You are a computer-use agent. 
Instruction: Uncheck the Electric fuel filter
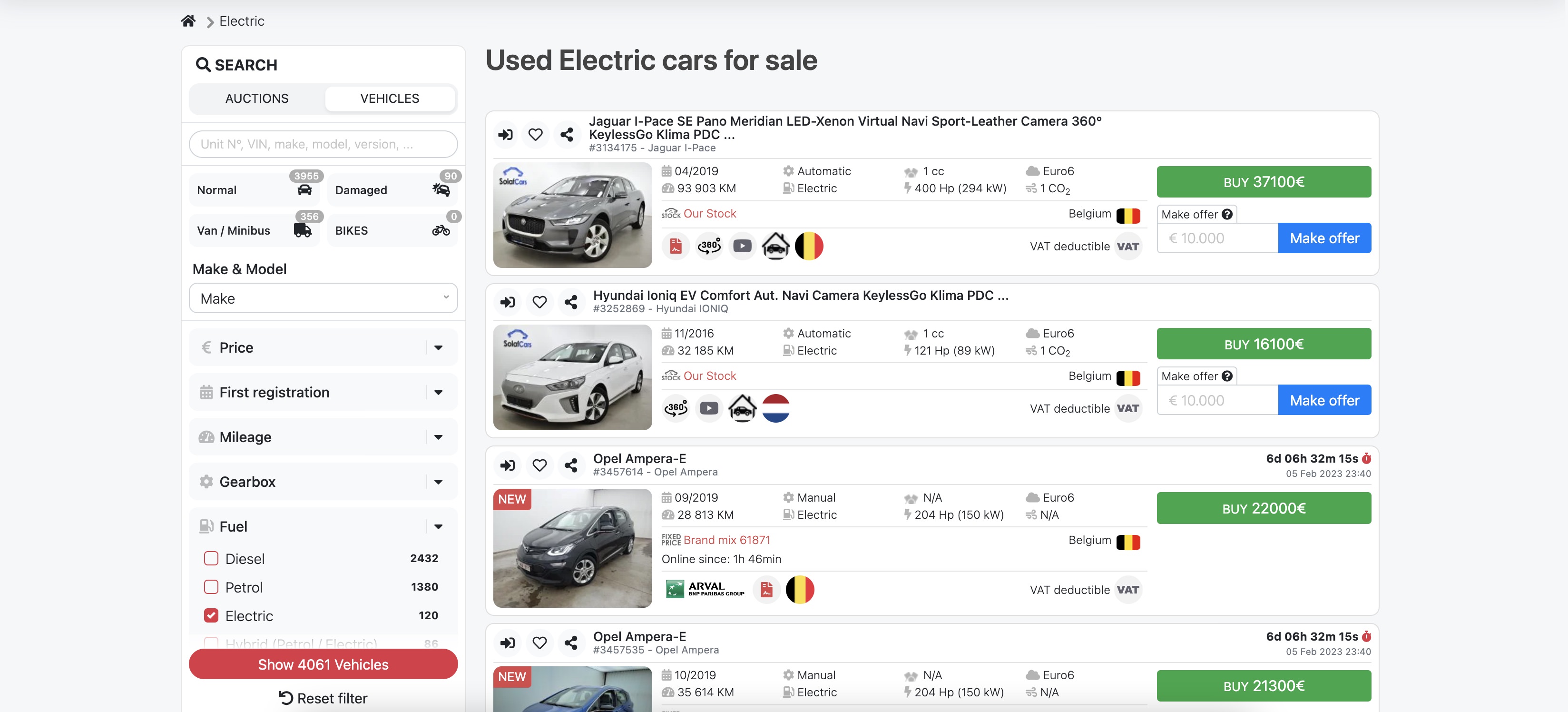211,615
